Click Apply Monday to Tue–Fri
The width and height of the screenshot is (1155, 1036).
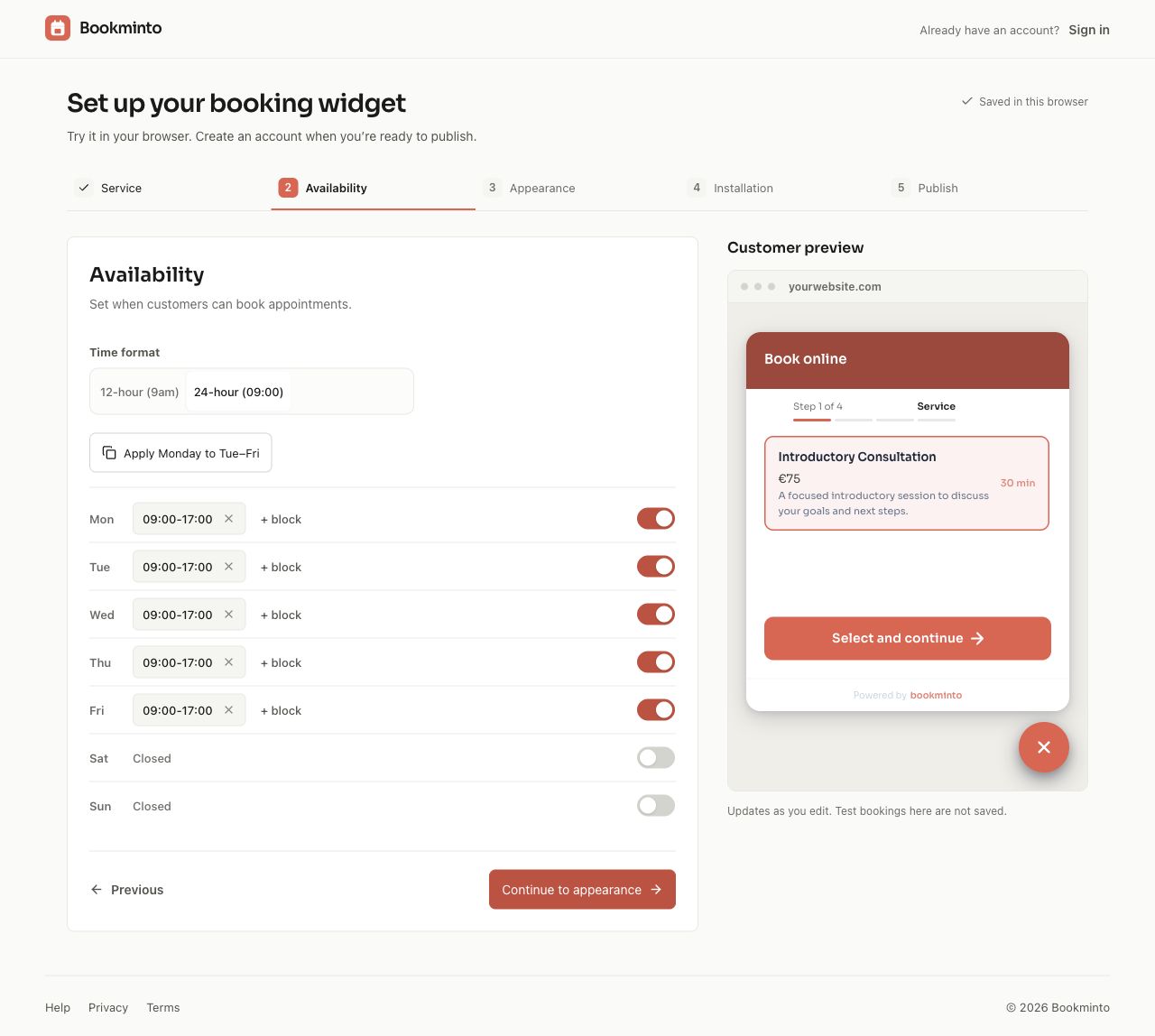180,453
